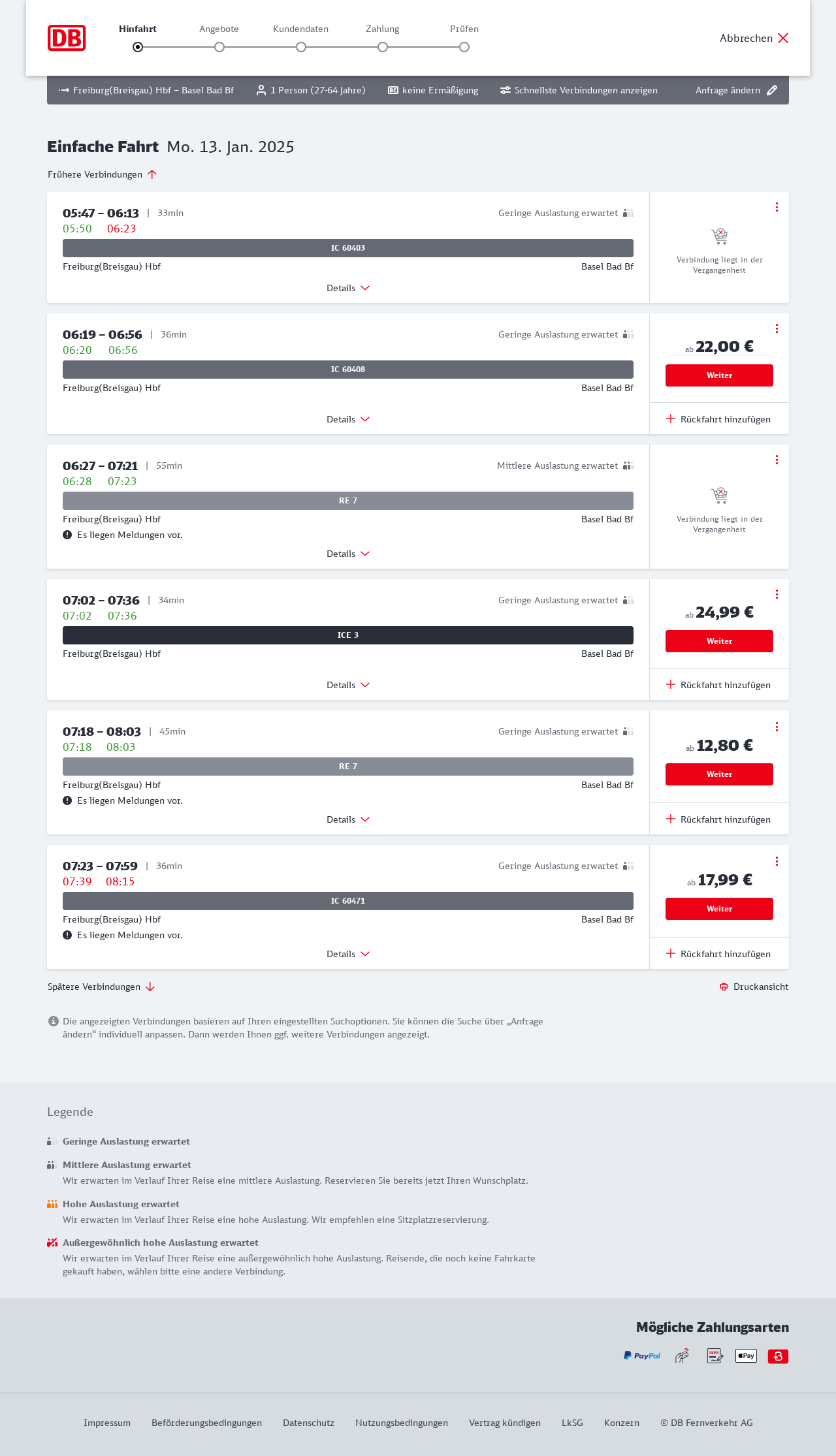Open three-dot menu for 06:19 connection
836x1456 pixels.
tap(777, 328)
